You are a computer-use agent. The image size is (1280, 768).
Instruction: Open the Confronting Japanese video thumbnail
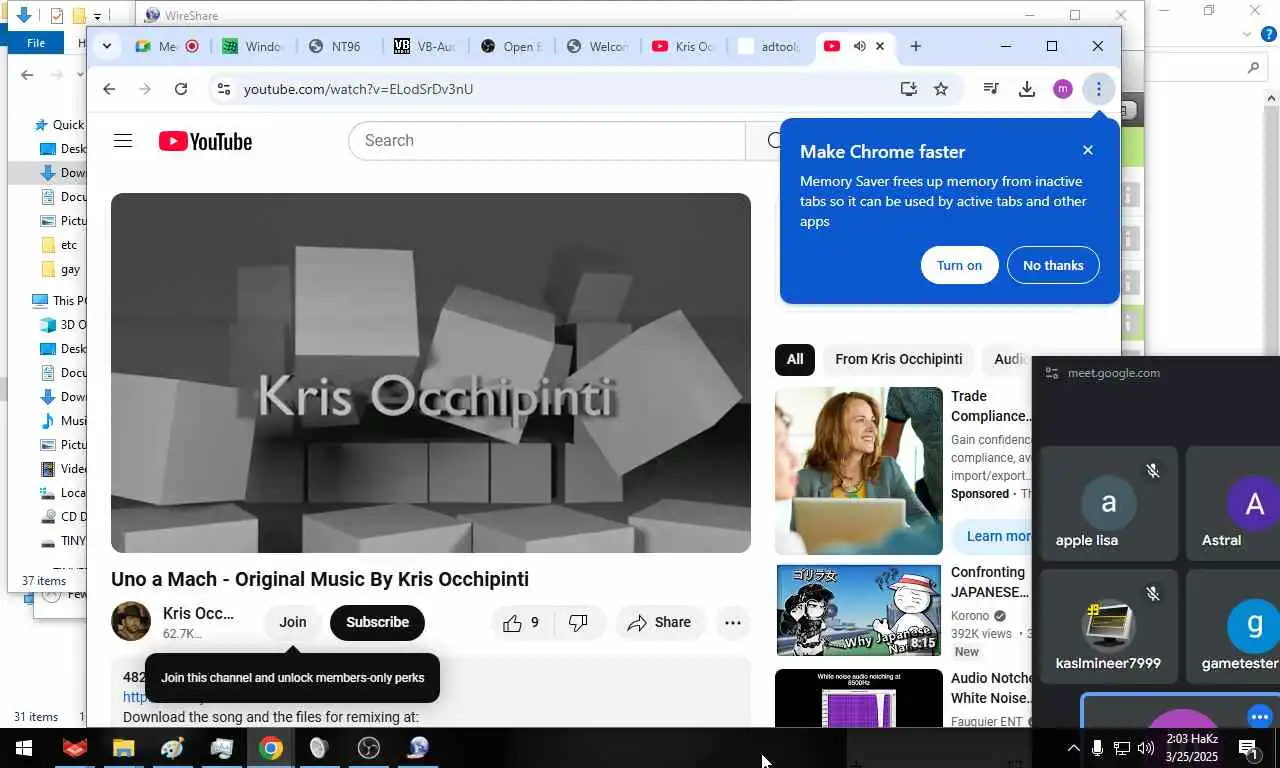(x=859, y=610)
